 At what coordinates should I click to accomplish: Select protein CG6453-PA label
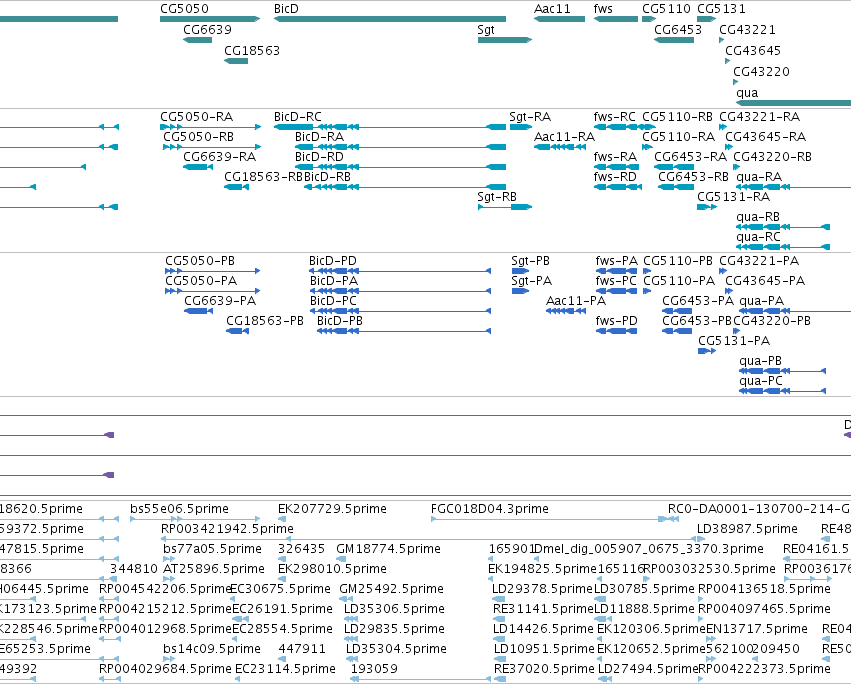pos(697,301)
